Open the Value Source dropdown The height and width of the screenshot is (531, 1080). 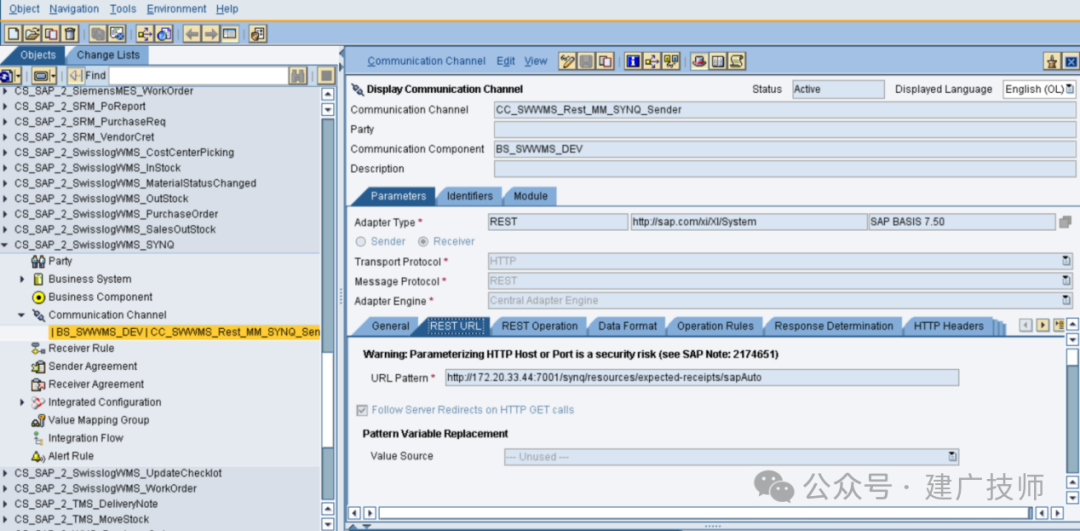(953, 457)
